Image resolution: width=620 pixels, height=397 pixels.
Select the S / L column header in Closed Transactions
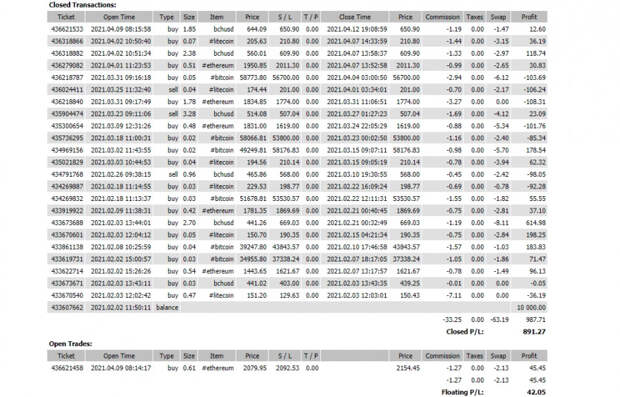285,17
